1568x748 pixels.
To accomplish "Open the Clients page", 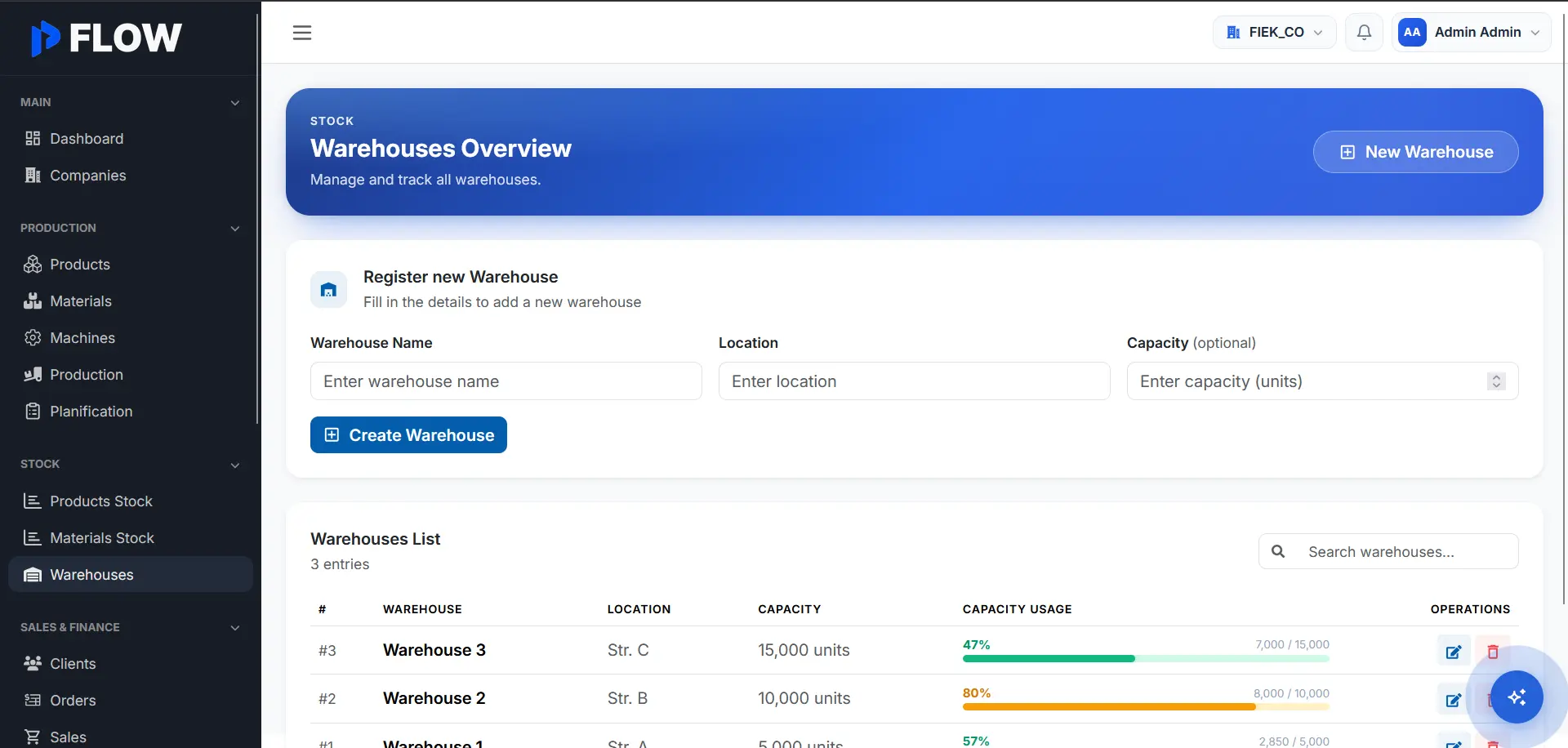I will 131,664.
